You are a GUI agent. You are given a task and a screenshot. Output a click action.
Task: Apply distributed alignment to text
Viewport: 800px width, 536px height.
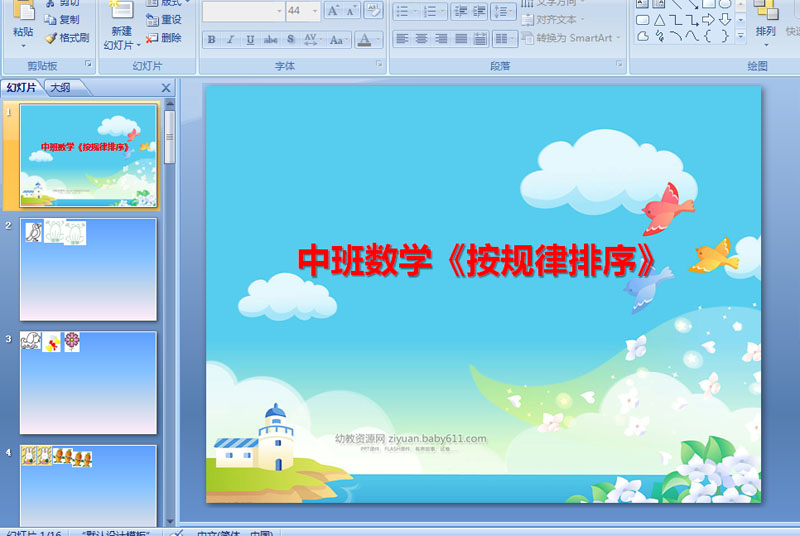(480, 39)
